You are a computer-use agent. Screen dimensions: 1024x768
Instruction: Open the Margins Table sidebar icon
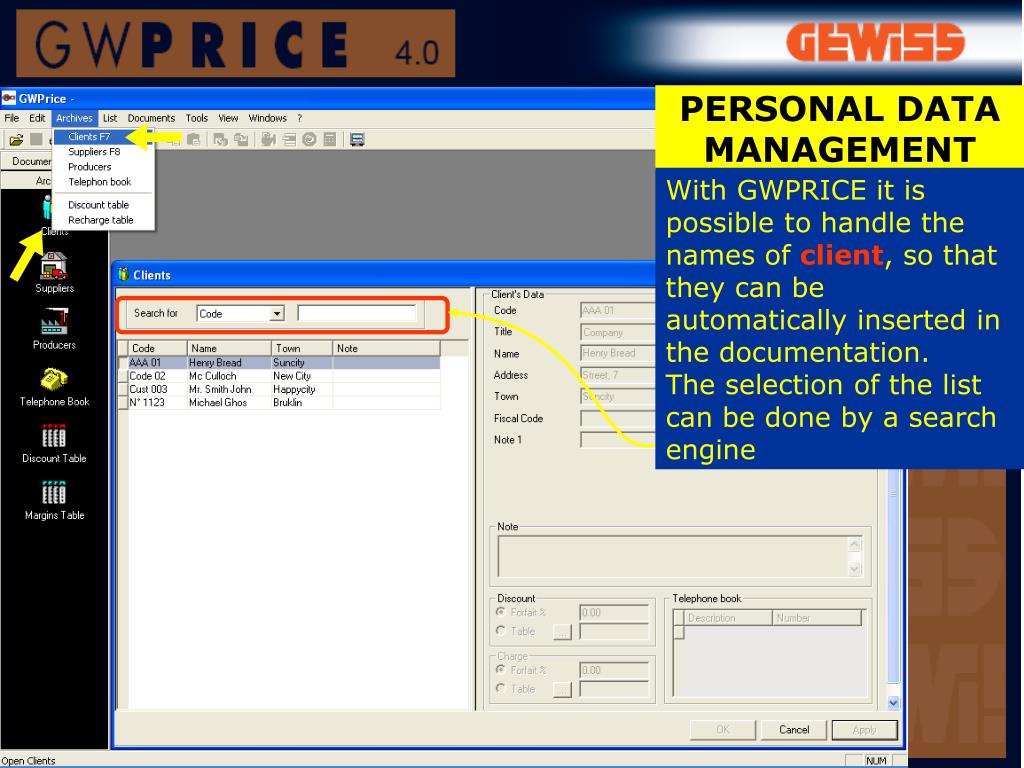click(x=54, y=501)
